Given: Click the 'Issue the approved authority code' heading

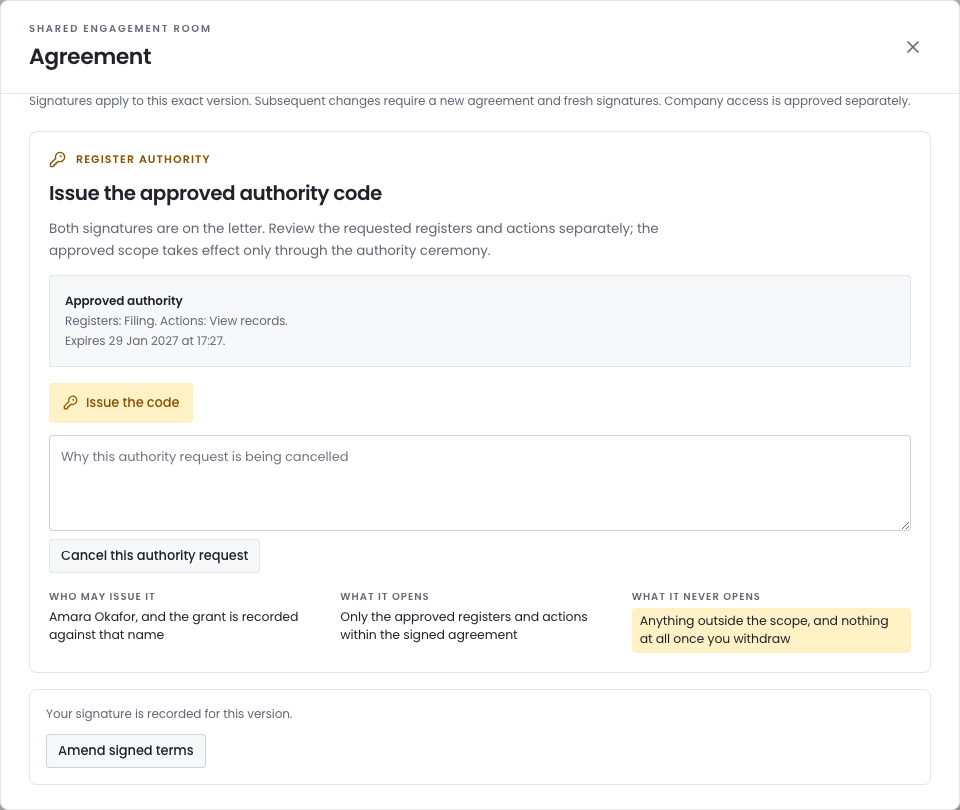Looking at the screenshot, I should tap(215, 193).
